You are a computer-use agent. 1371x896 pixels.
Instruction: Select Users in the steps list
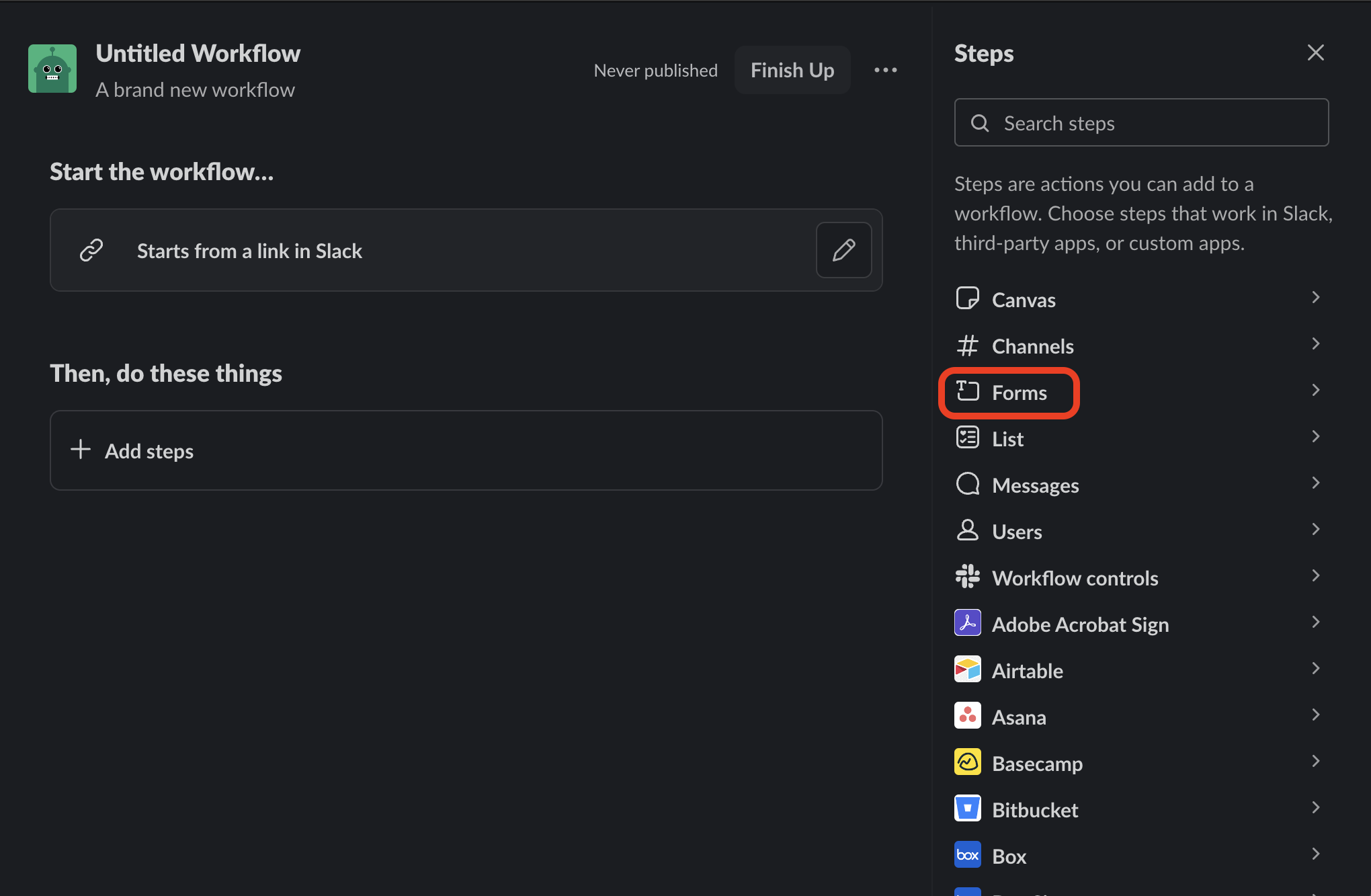pos(1017,532)
